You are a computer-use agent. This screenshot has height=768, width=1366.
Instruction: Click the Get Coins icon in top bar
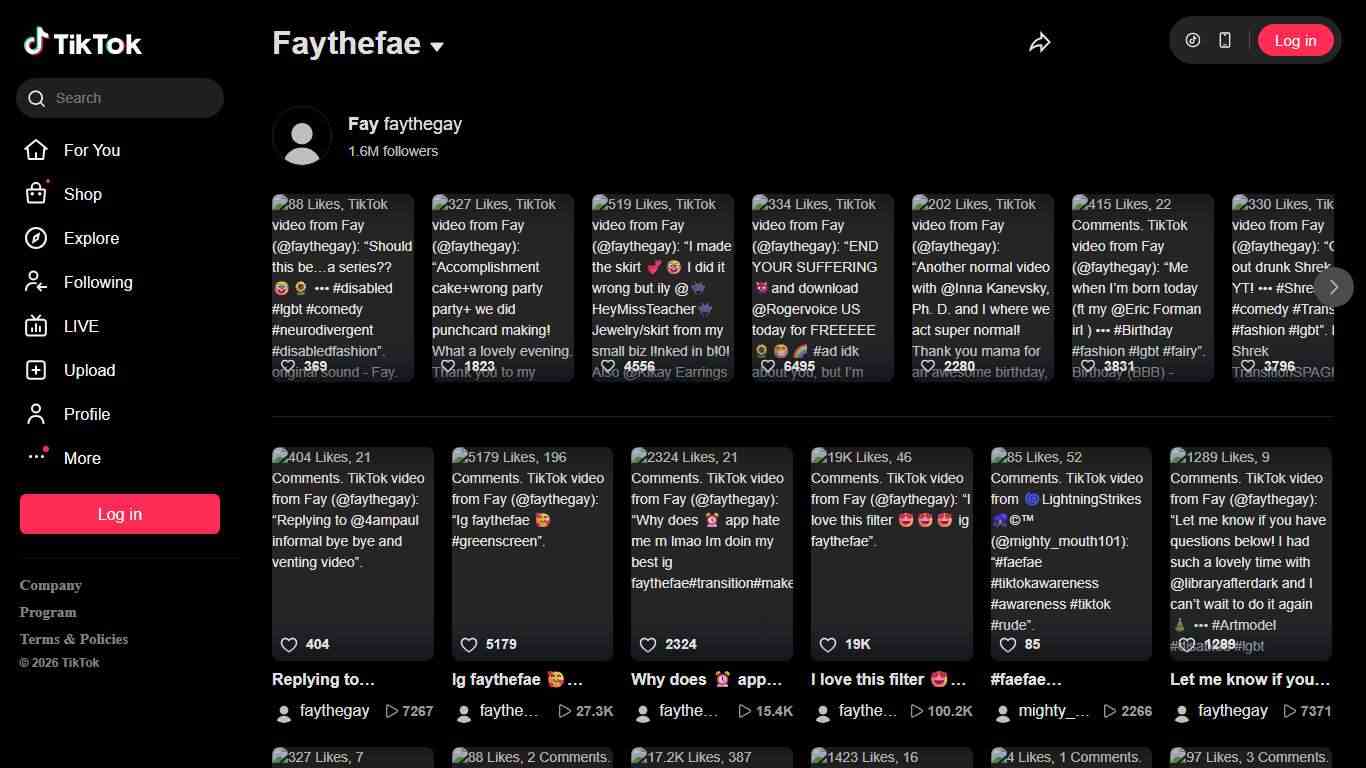(1193, 40)
